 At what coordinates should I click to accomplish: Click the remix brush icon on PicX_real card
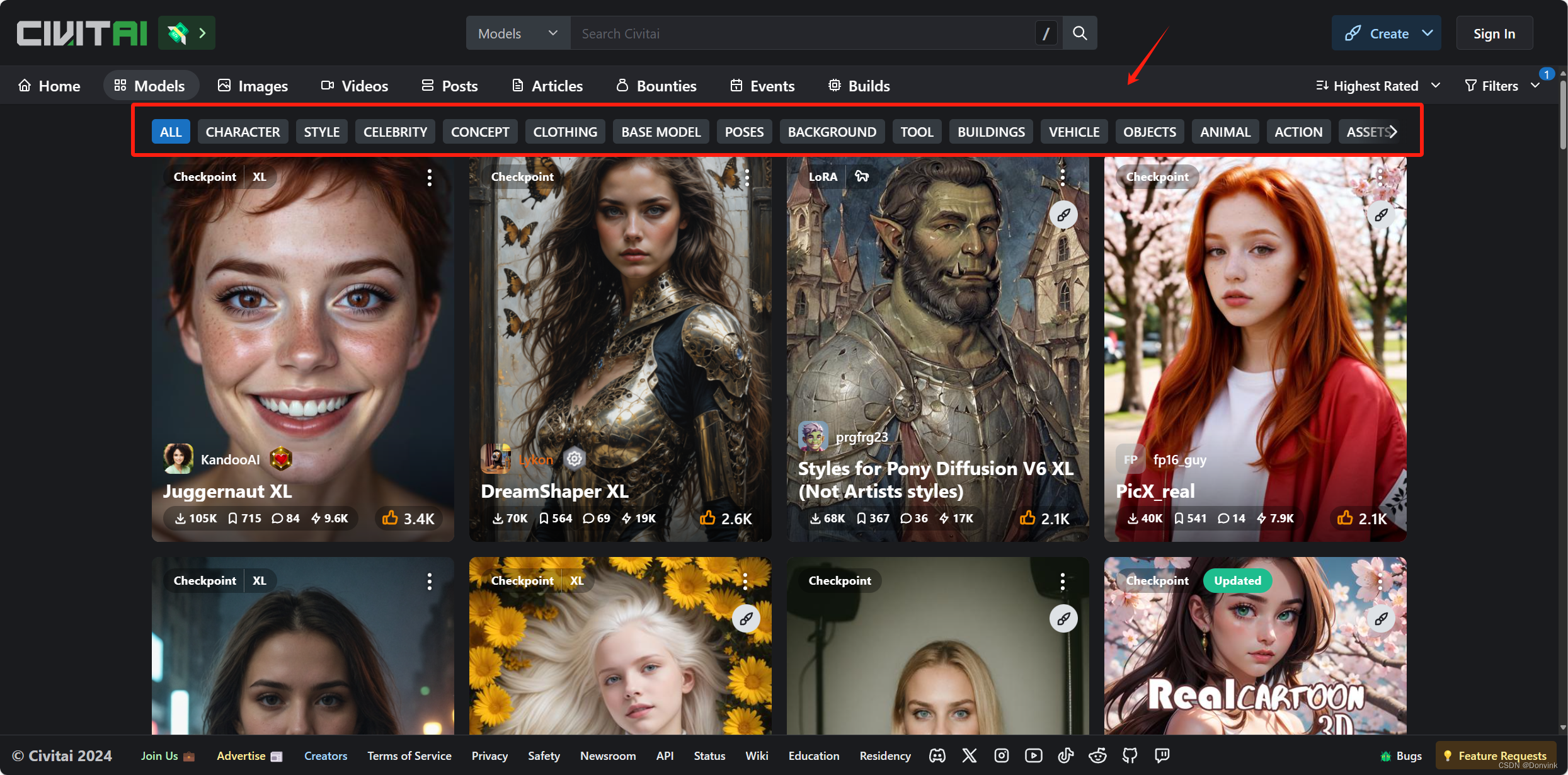(x=1381, y=215)
